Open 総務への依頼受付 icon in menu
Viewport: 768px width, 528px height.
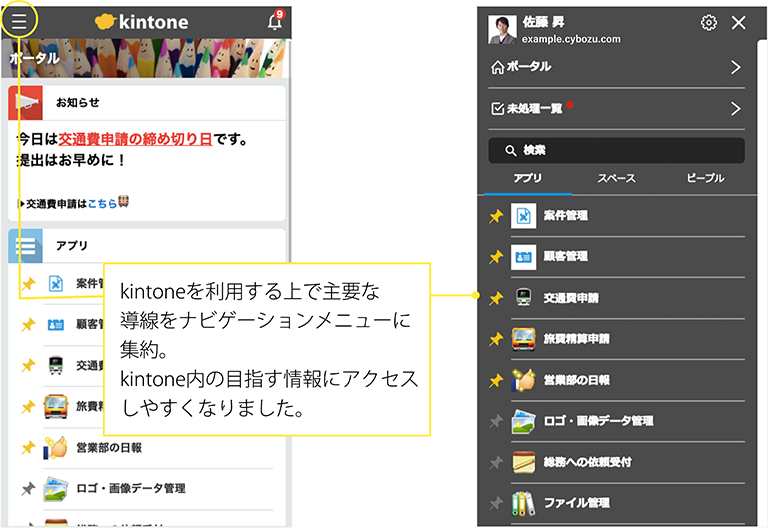click(x=523, y=462)
